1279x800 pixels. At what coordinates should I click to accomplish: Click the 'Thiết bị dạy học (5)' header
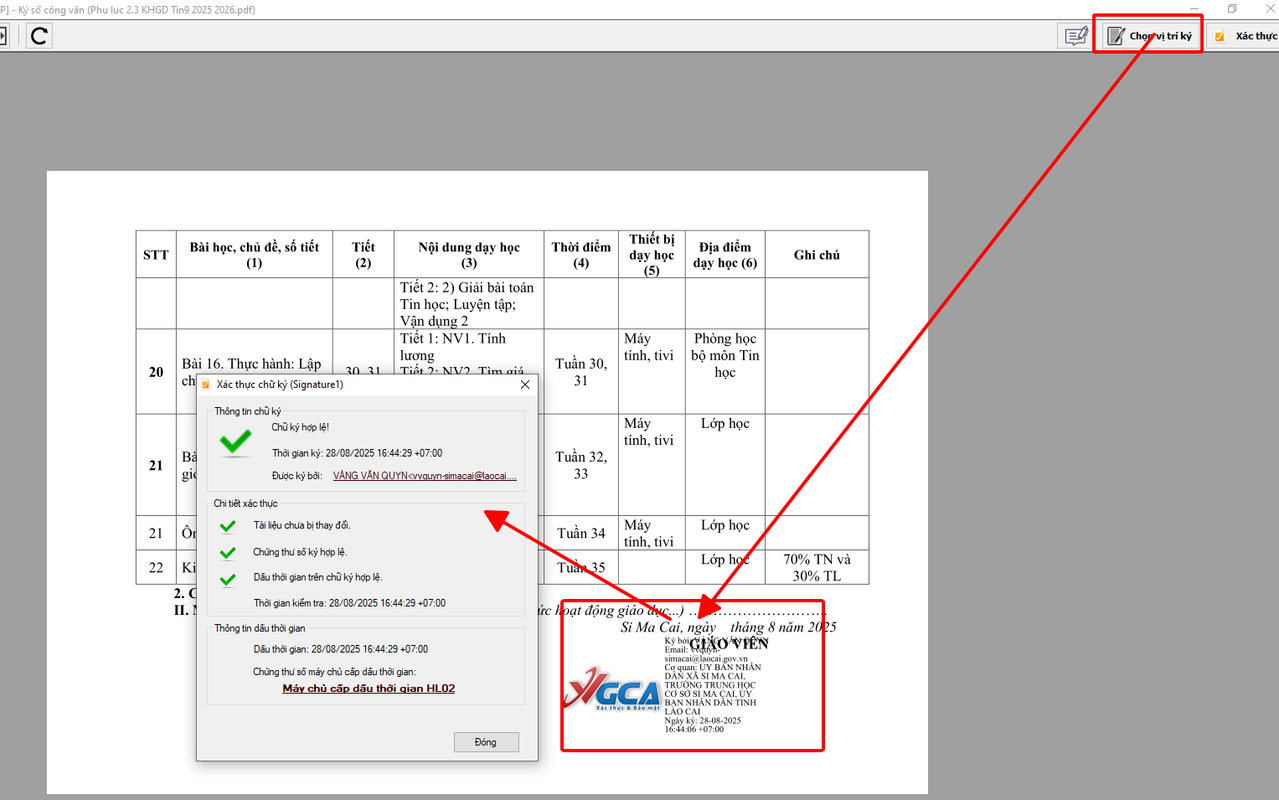coord(652,255)
